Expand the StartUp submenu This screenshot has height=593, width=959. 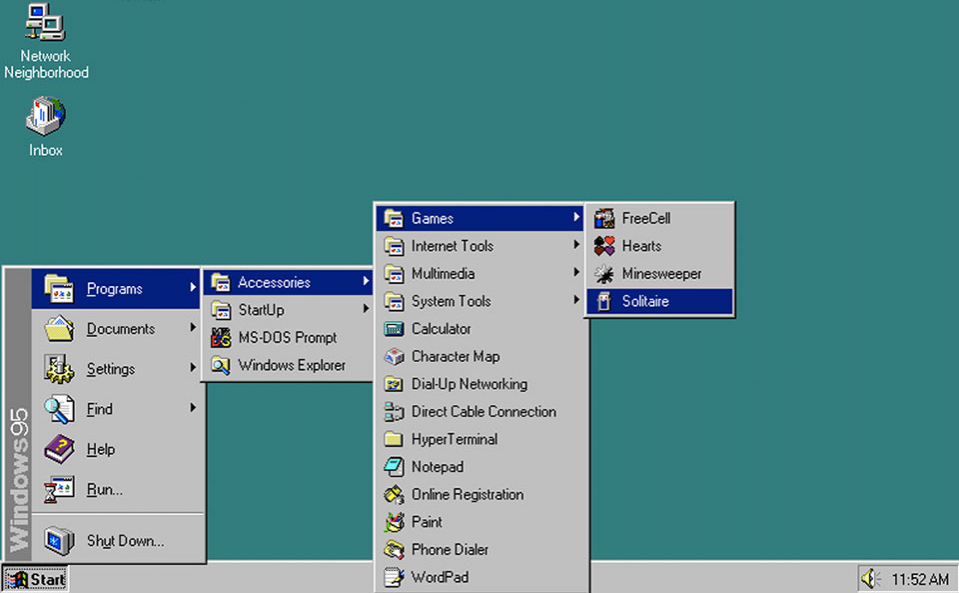coord(261,310)
